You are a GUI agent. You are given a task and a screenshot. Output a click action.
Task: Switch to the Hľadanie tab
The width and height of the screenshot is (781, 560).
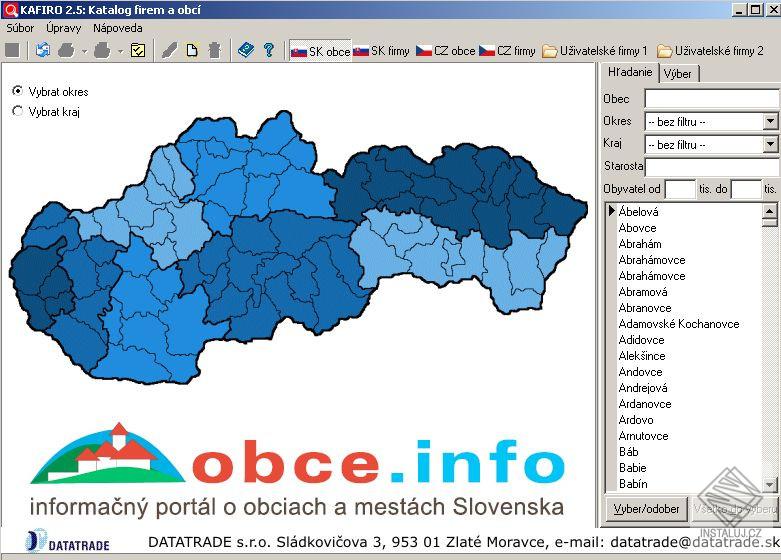click(x=630, y=72)
